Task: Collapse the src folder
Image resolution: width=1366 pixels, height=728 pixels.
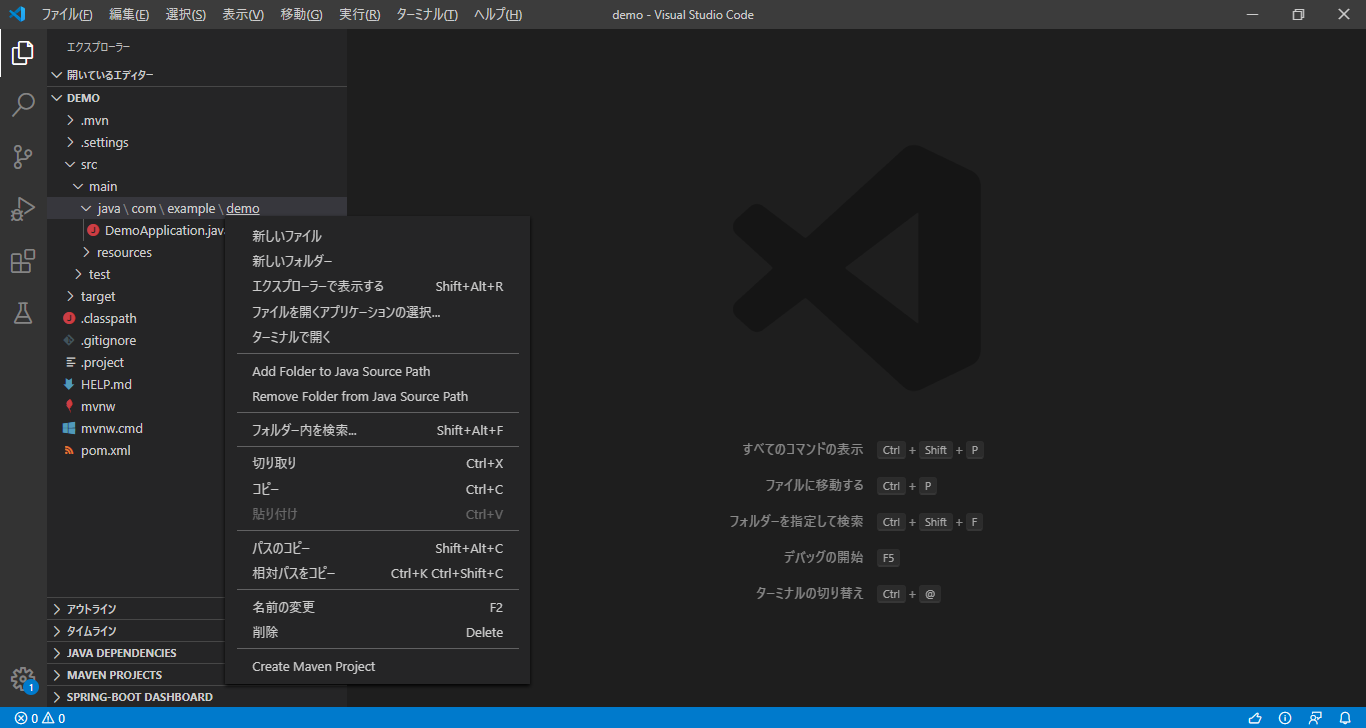Action: pos(70,164)
